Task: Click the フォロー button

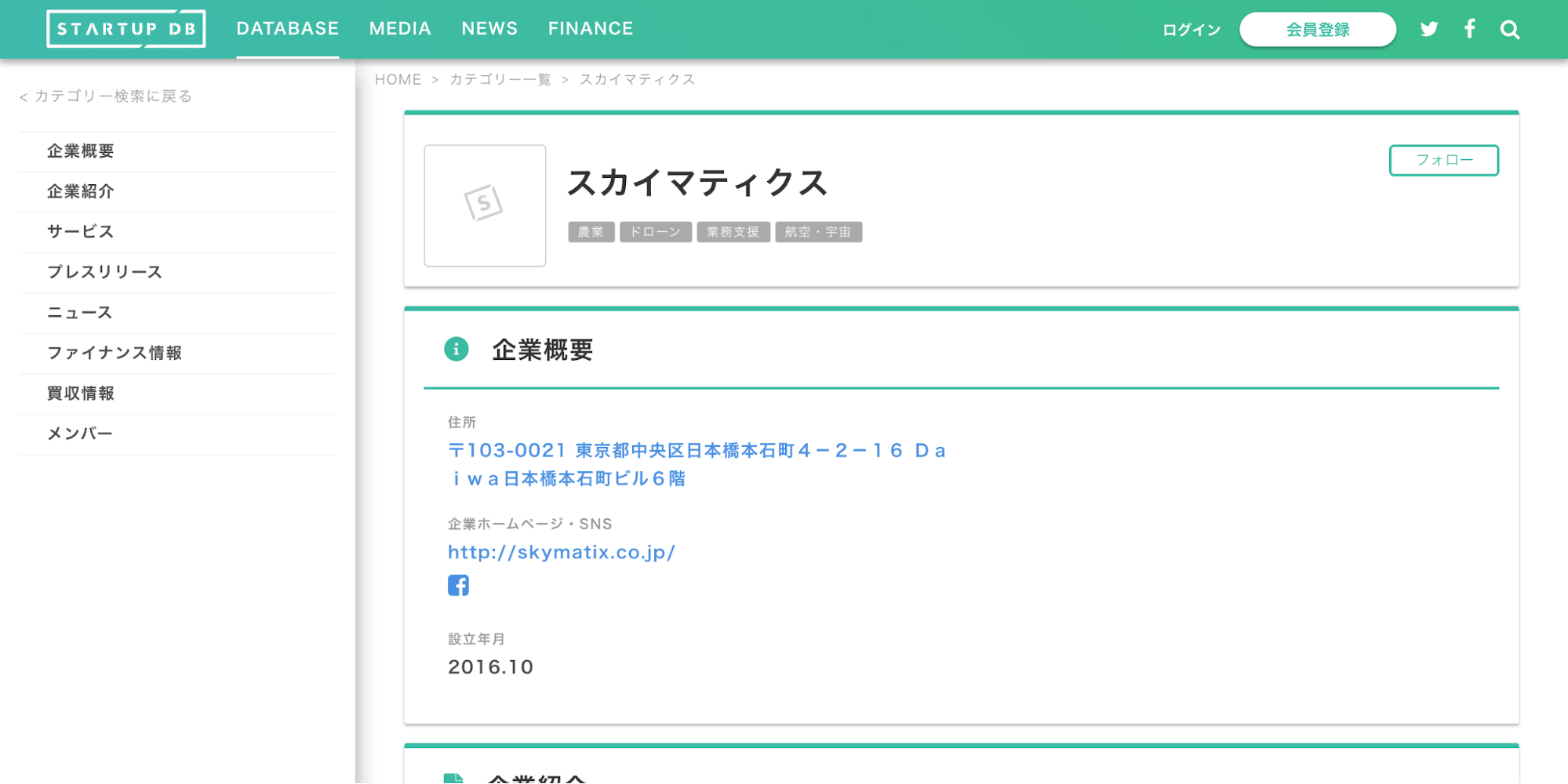Action: point(1444,160)
